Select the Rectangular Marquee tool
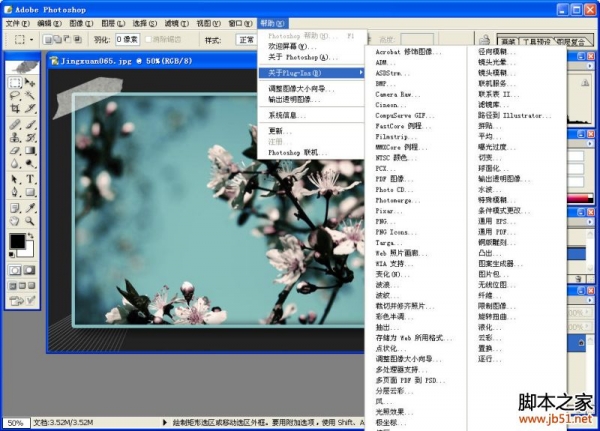 click(x=15, y=82)
